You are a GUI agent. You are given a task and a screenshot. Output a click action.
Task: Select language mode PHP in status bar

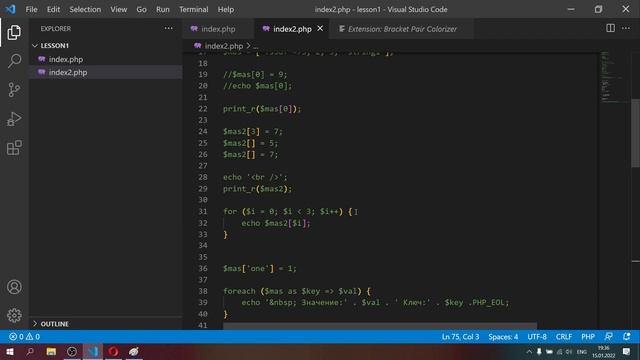point(588,337)
